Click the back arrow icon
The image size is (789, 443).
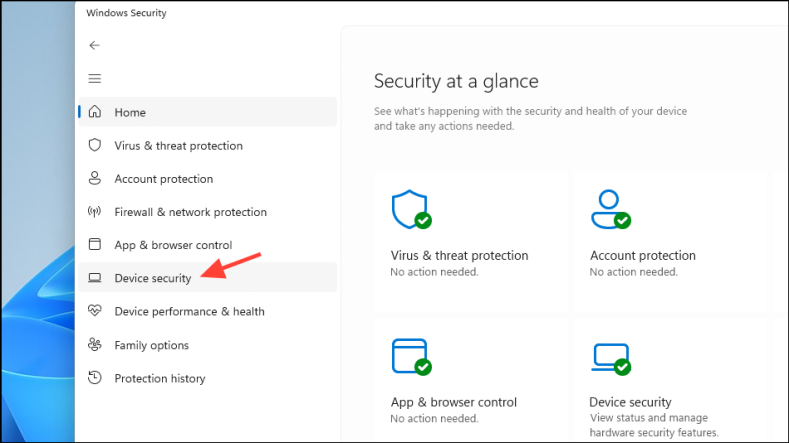[x=95, y=45]
